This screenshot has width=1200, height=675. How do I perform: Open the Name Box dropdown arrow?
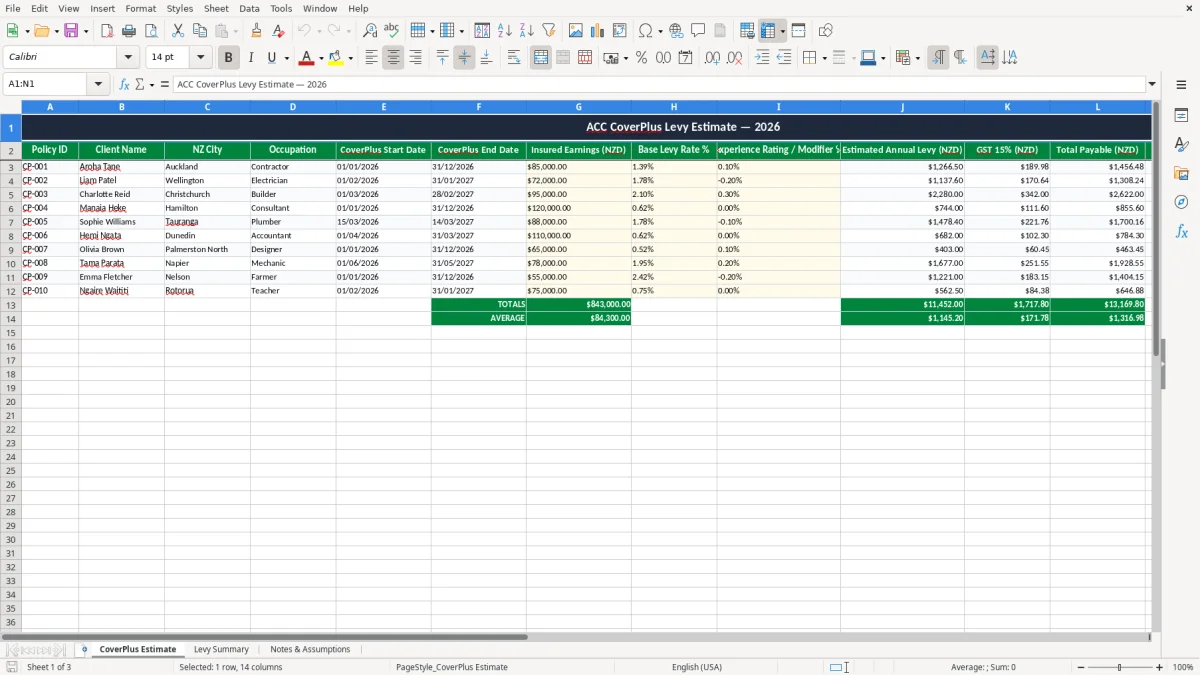(99, 85)
